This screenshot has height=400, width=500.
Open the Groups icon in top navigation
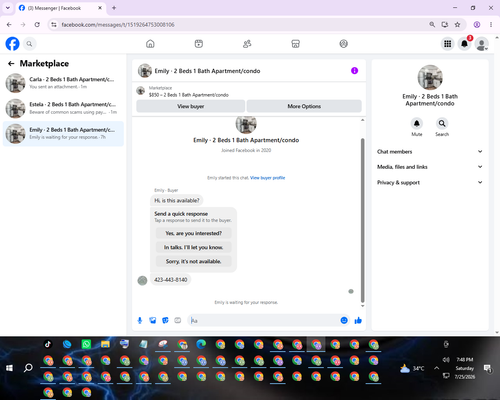pos(344,44)
